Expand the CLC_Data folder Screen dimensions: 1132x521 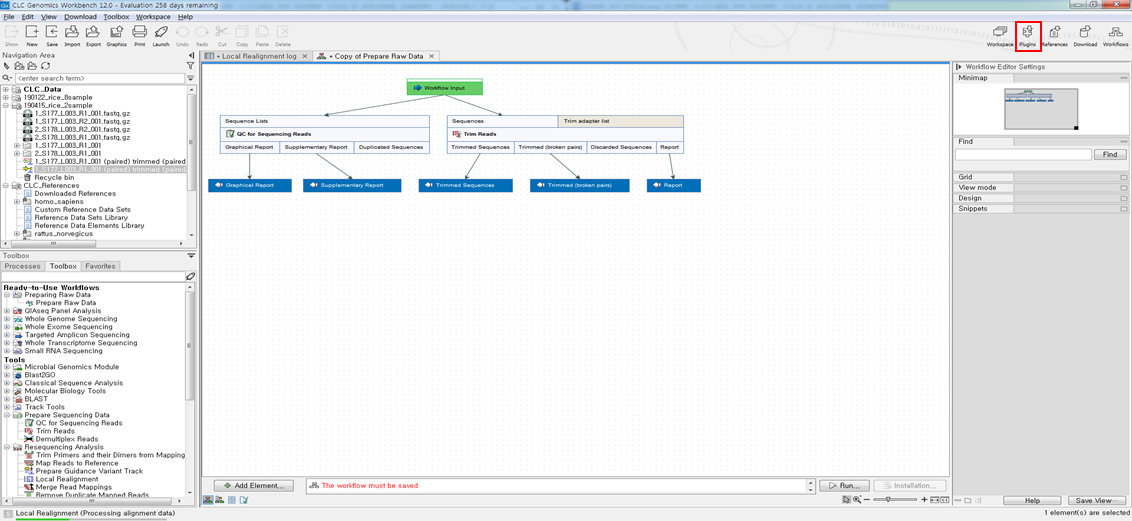[6, 89]
